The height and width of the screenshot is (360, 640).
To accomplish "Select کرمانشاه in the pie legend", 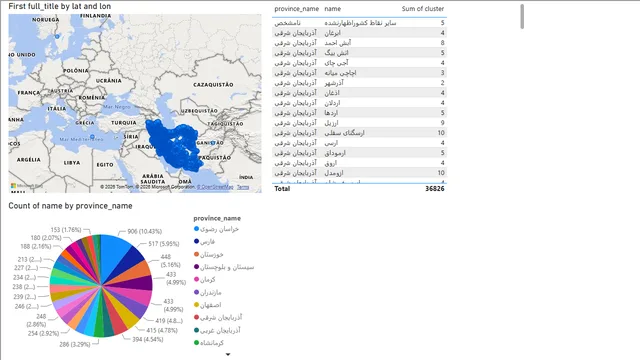I will pos(209,343).
